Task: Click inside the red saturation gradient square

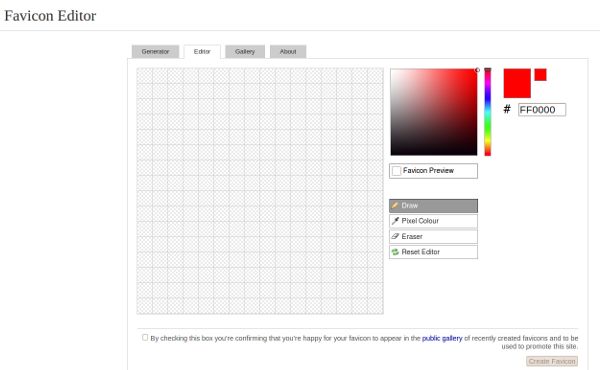Action: (x=434, y=112)
